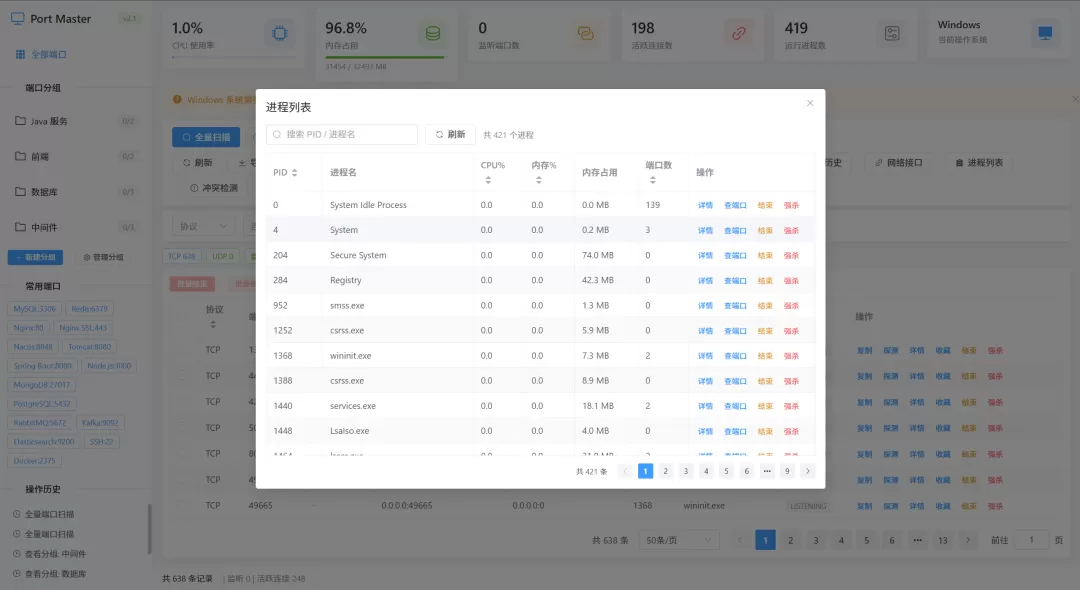
Task: Open the 前端 port group folder
Action: (74, 156)
